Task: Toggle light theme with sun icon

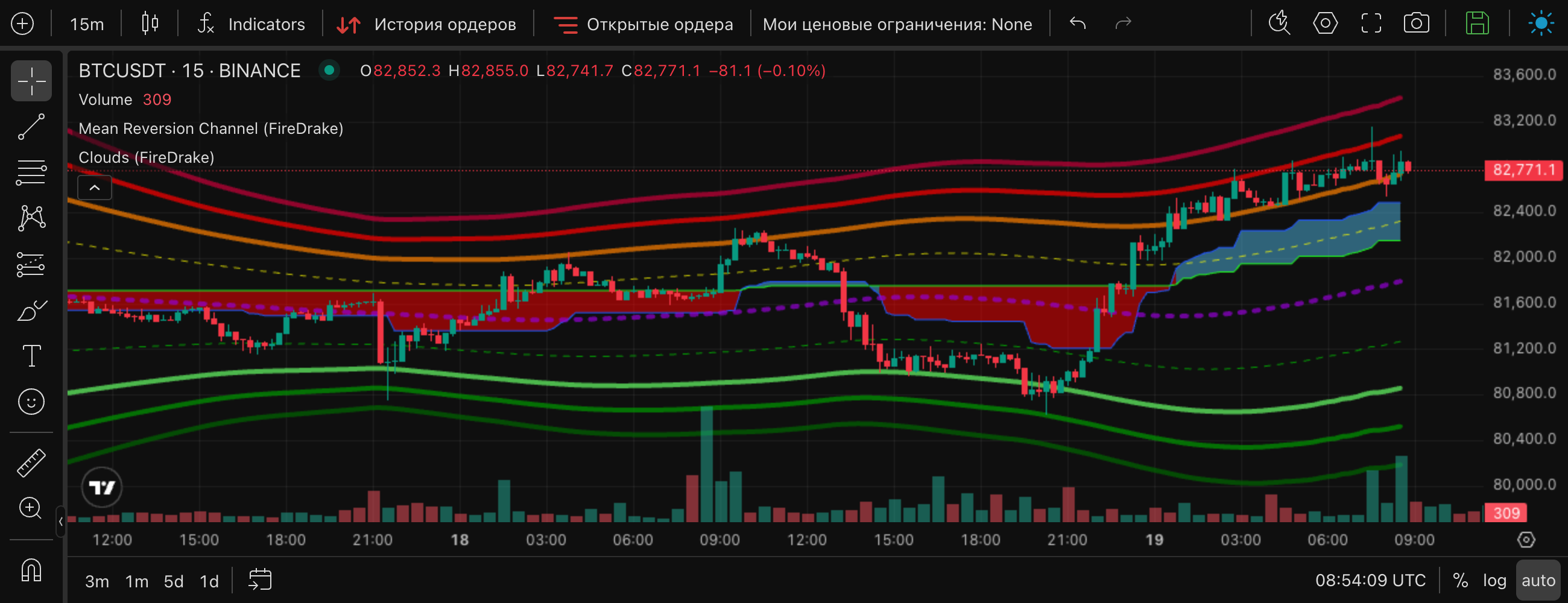Action: pyautogui.click(x=1541, y=24)
